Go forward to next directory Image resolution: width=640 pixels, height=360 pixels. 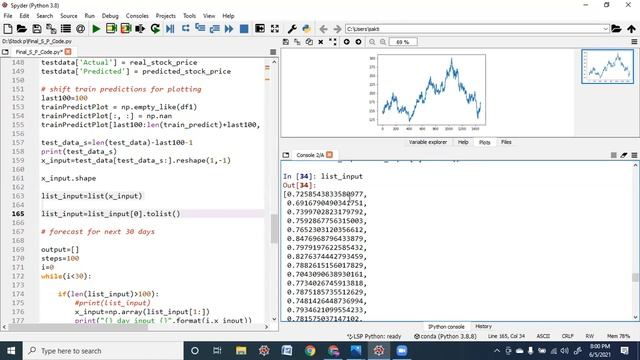(x=337, y=29)
